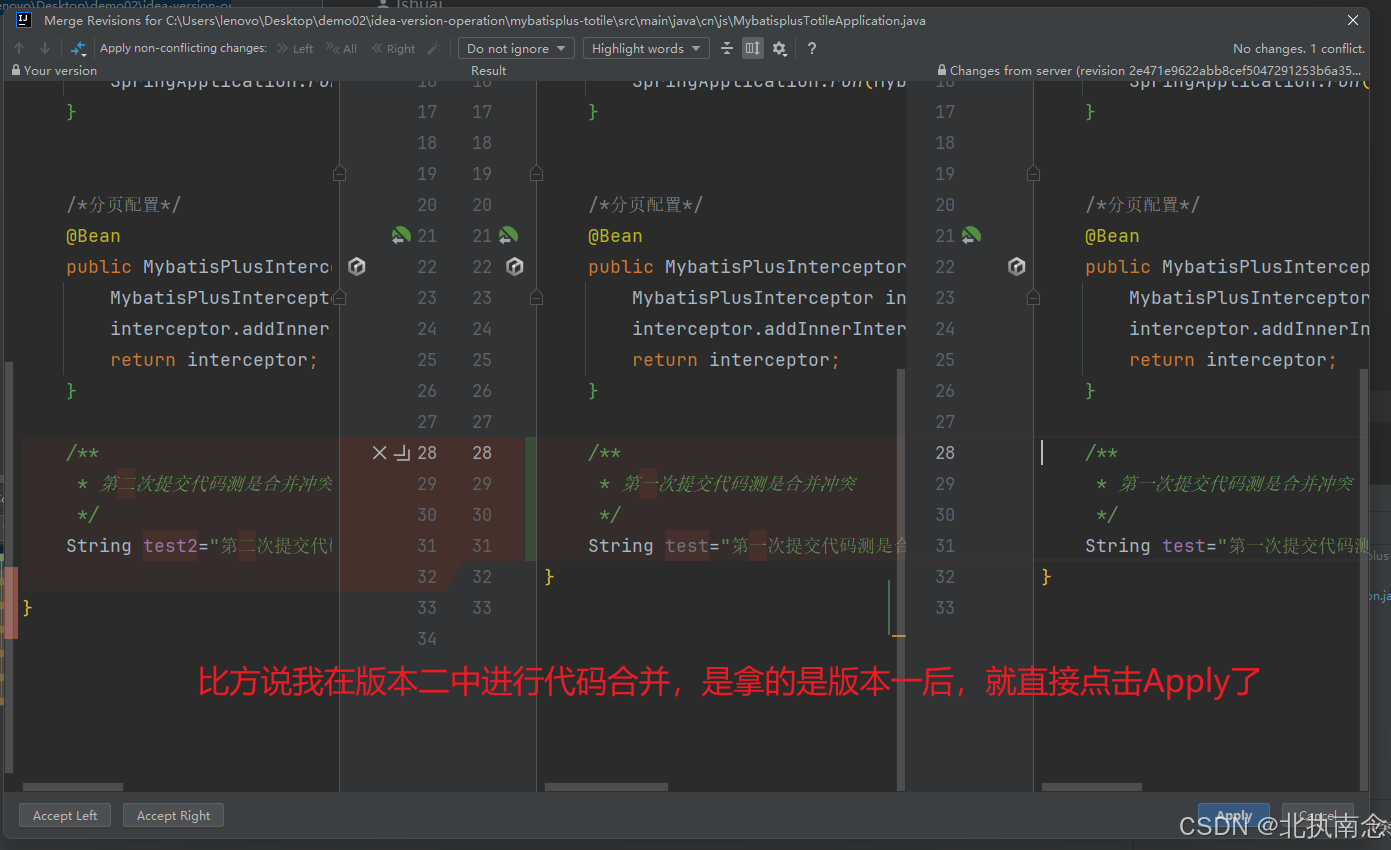
Task: Close the Merge Revisions dialog
Action: click(1353, 20)
